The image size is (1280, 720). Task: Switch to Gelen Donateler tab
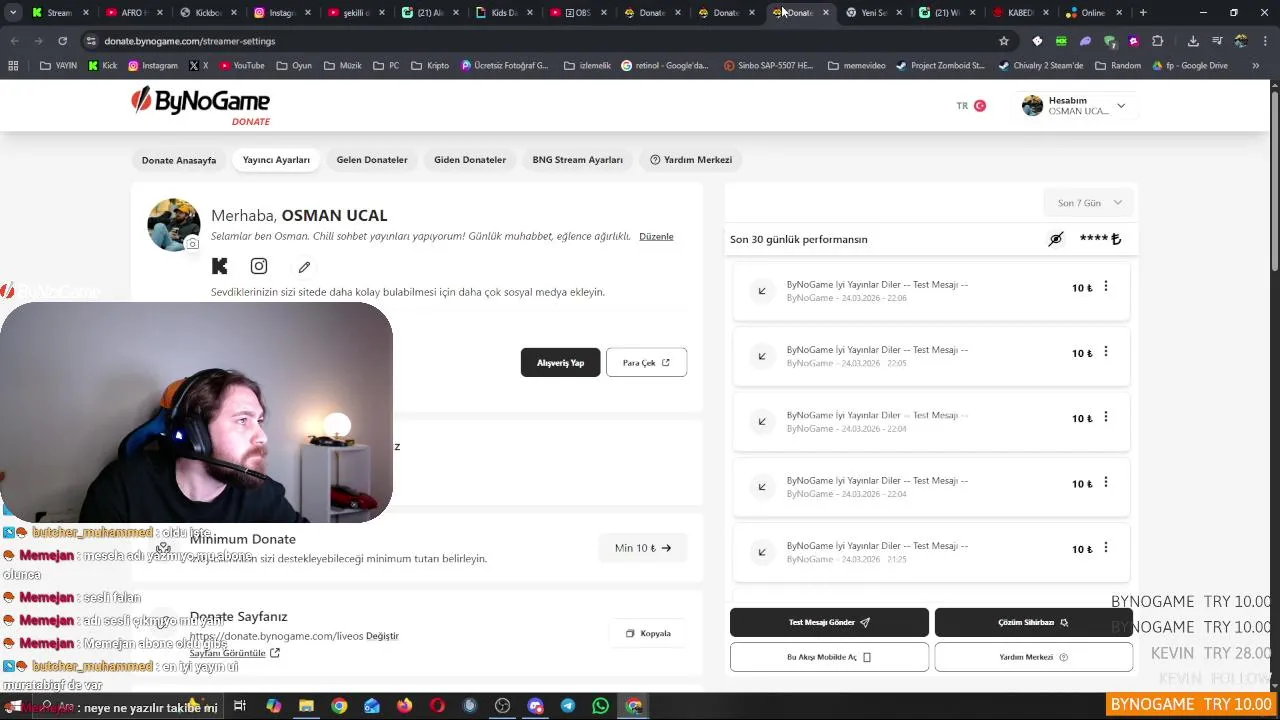pos(372,160)
